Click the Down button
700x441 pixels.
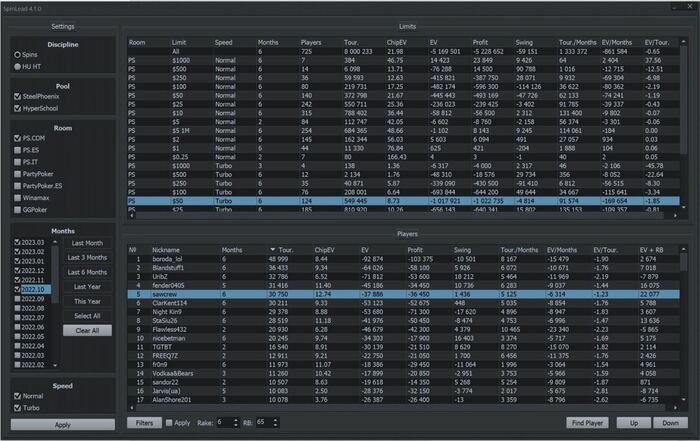click(670, 423)
